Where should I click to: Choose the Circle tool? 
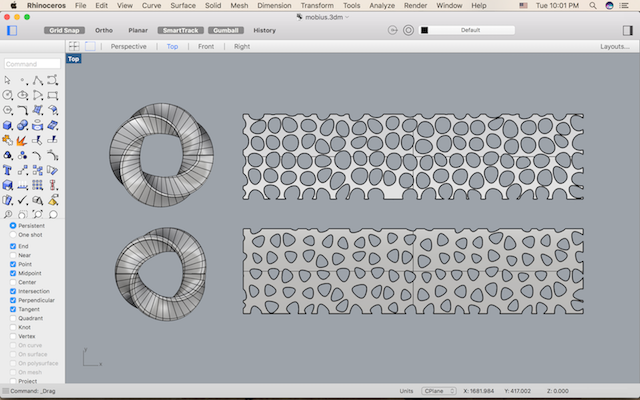(x=7, y=95)
